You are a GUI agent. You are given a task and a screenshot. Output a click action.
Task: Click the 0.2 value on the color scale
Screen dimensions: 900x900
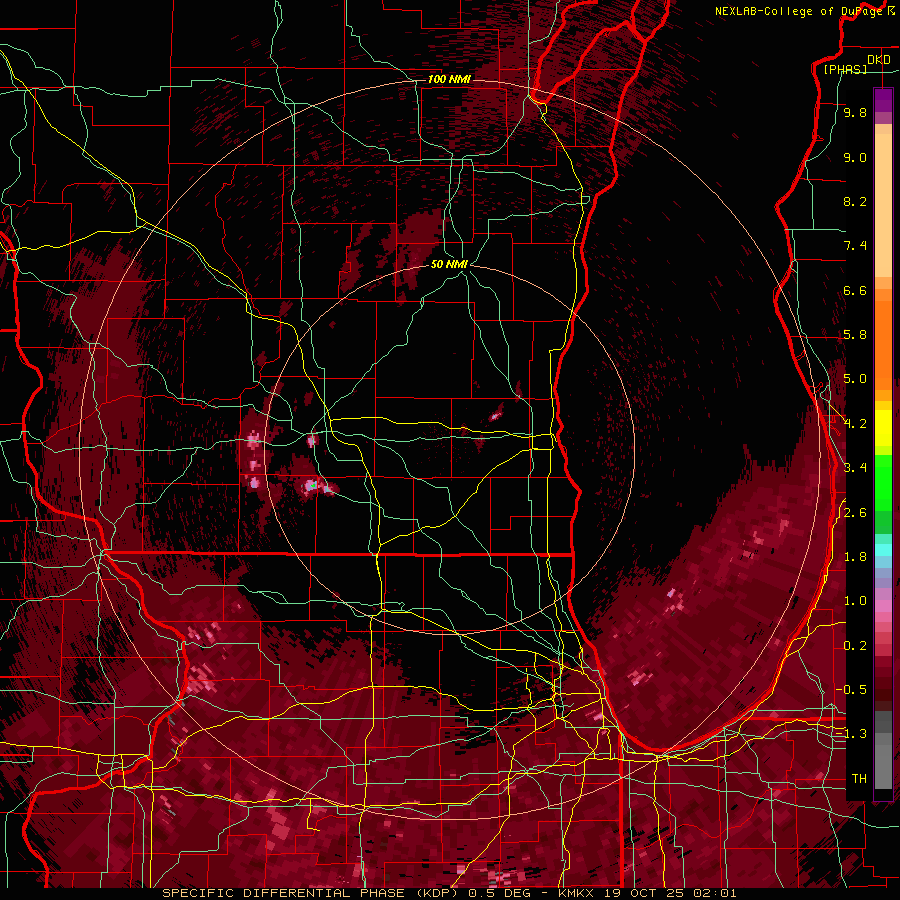(x=855, y=646)
